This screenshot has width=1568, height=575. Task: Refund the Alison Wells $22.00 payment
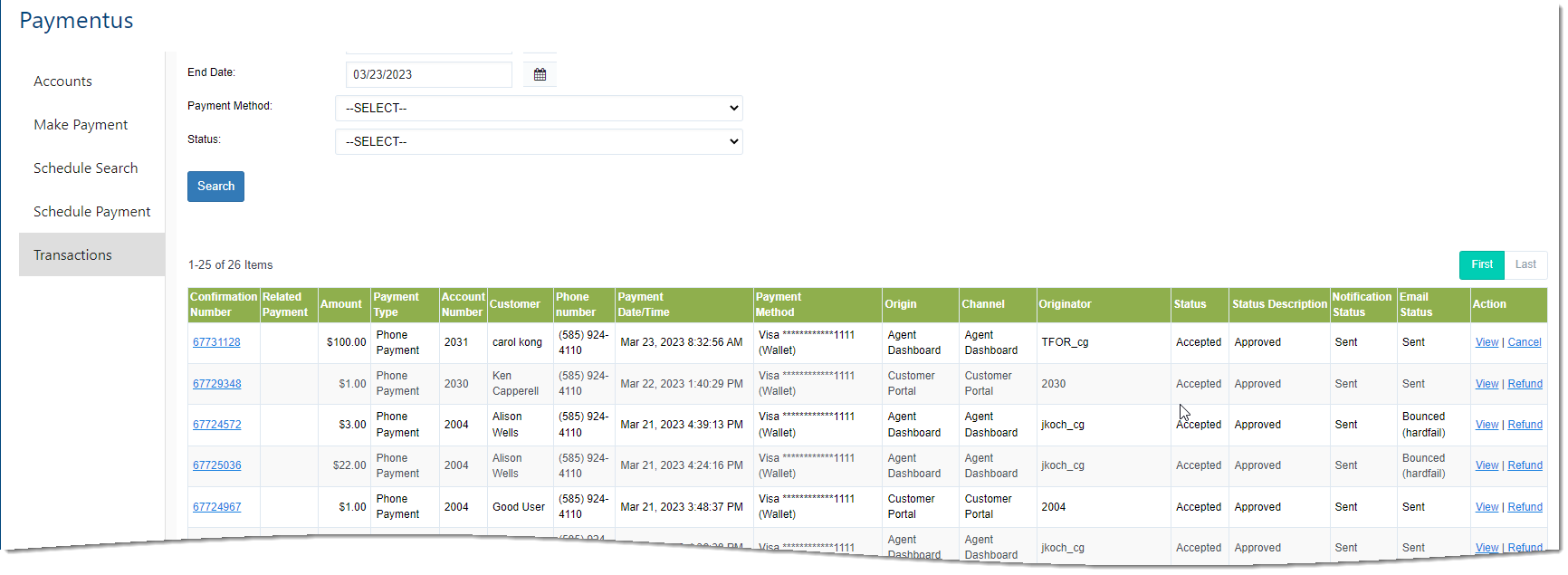tap(1525, 465)
